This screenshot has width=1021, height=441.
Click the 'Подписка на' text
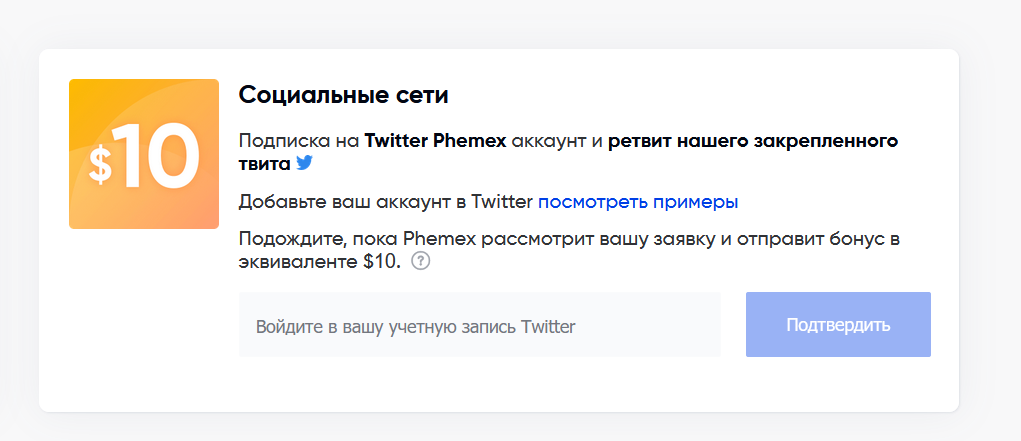click(x=299, y=140)
